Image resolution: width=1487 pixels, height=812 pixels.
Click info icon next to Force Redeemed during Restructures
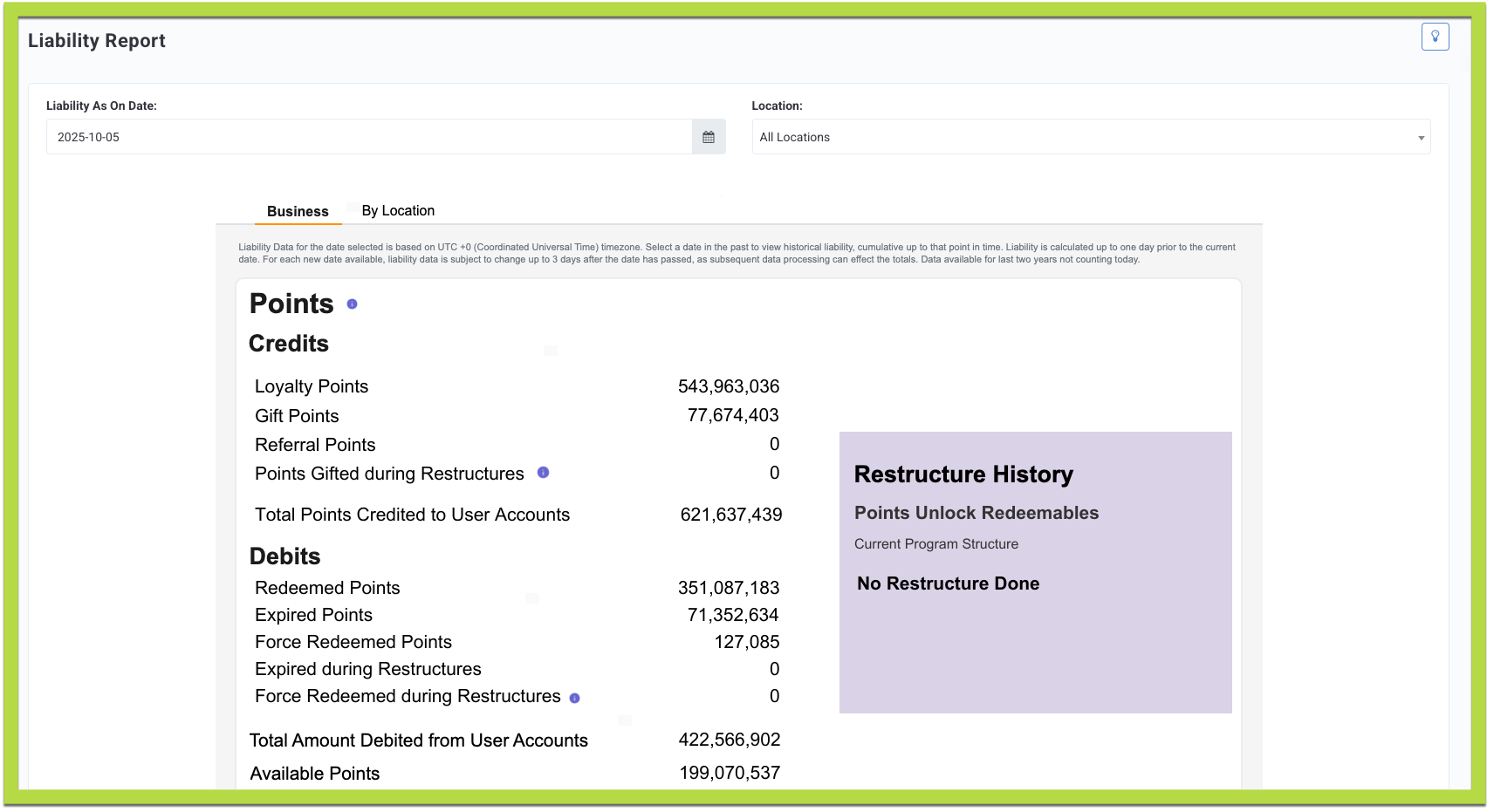pos(574,698)
